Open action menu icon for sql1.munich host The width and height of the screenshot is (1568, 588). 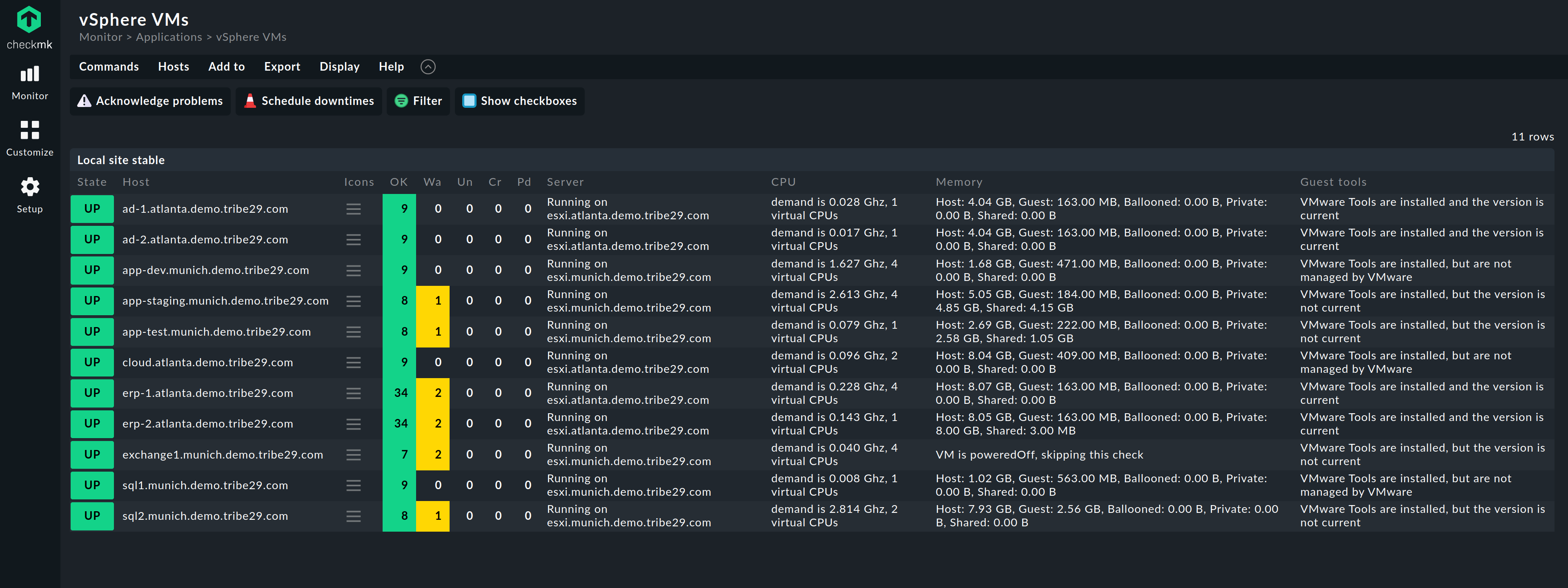(x=354, y=485)
